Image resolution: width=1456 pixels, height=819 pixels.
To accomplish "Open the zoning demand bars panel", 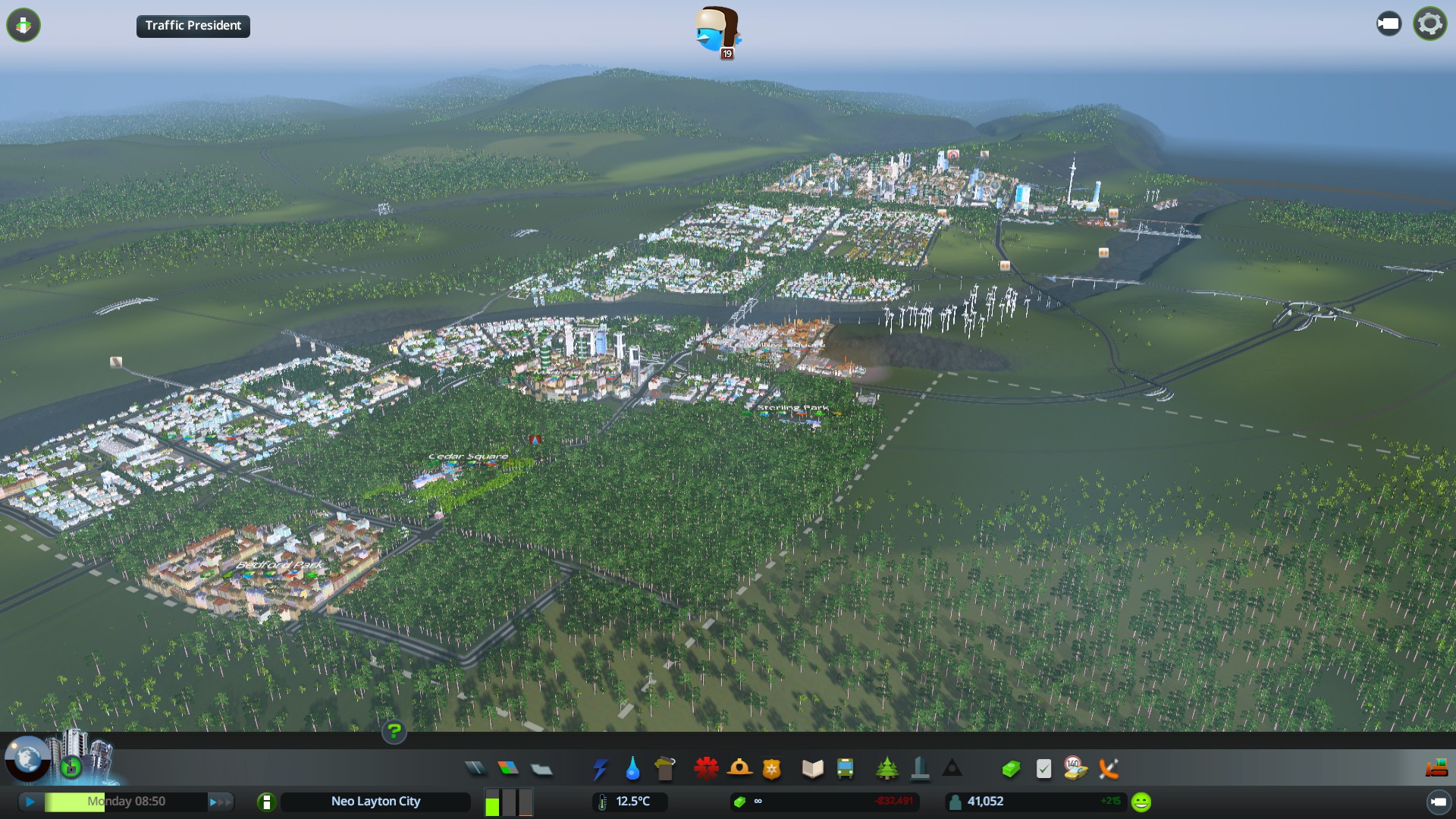I will pyautogui.click(x=509, y=802).
